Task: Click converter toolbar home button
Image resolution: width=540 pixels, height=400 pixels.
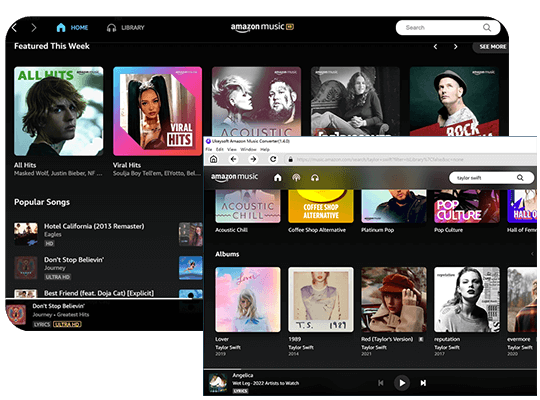Action: click(x=214, y=159)
